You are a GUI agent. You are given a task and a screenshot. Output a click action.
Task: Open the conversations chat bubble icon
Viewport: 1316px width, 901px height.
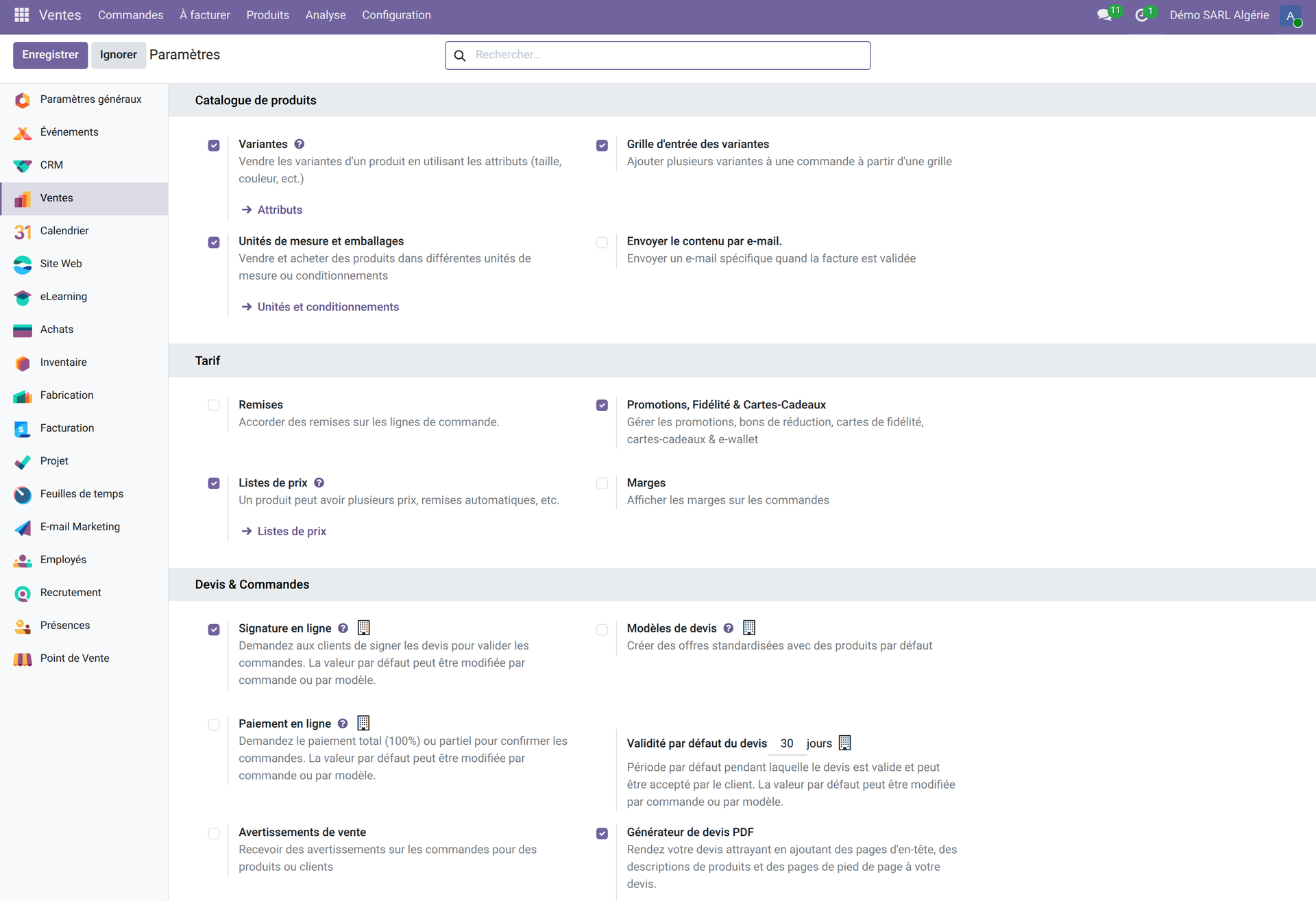(1104, 15)
